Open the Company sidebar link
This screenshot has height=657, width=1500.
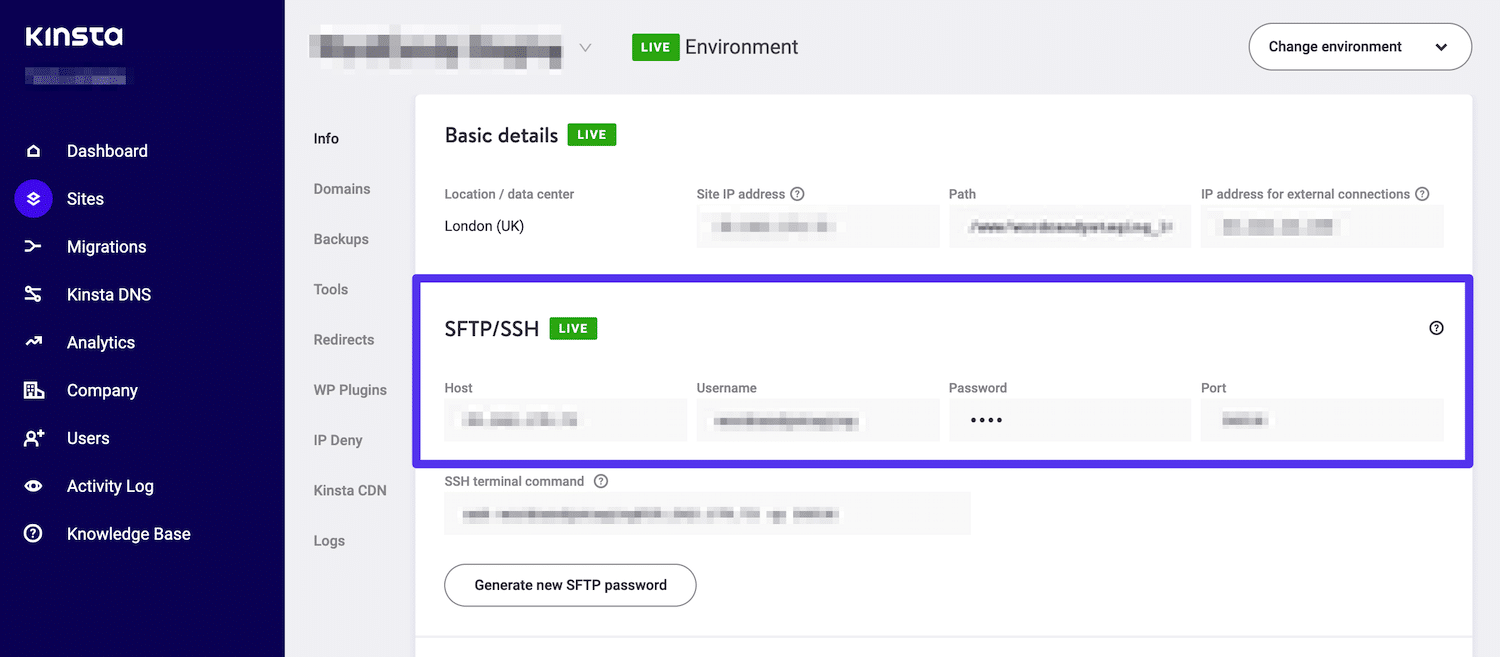(x=33, y=390)
